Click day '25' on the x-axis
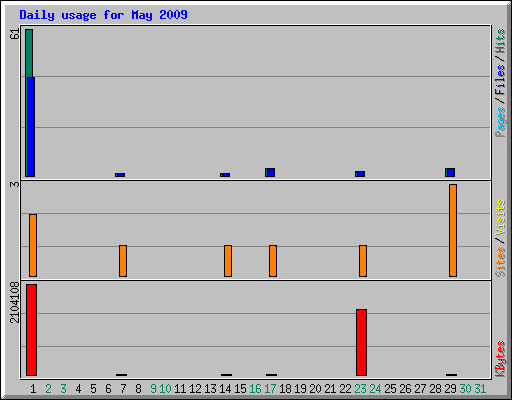Viewport: 512px width, 400px height. (390, 389)
